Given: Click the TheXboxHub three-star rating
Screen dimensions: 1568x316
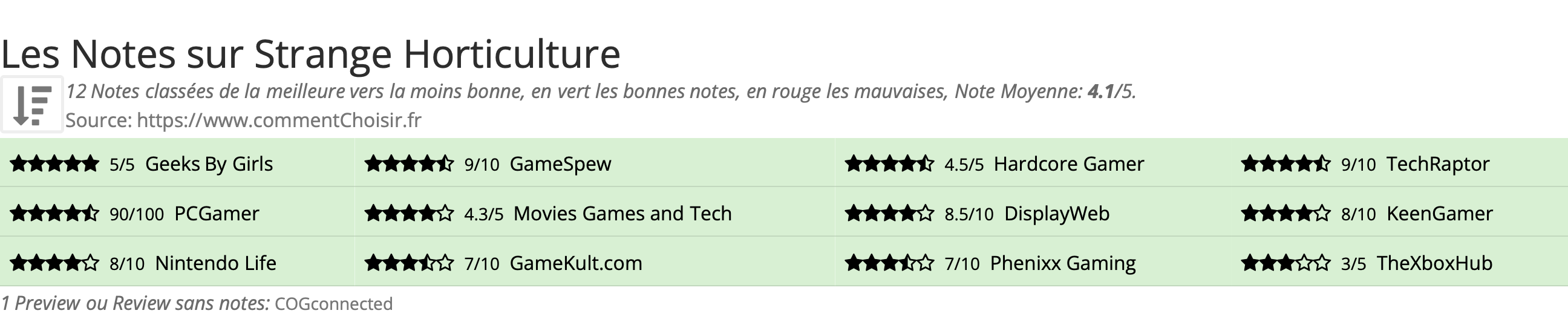Looking at the screenshot, I should 1285,263.
